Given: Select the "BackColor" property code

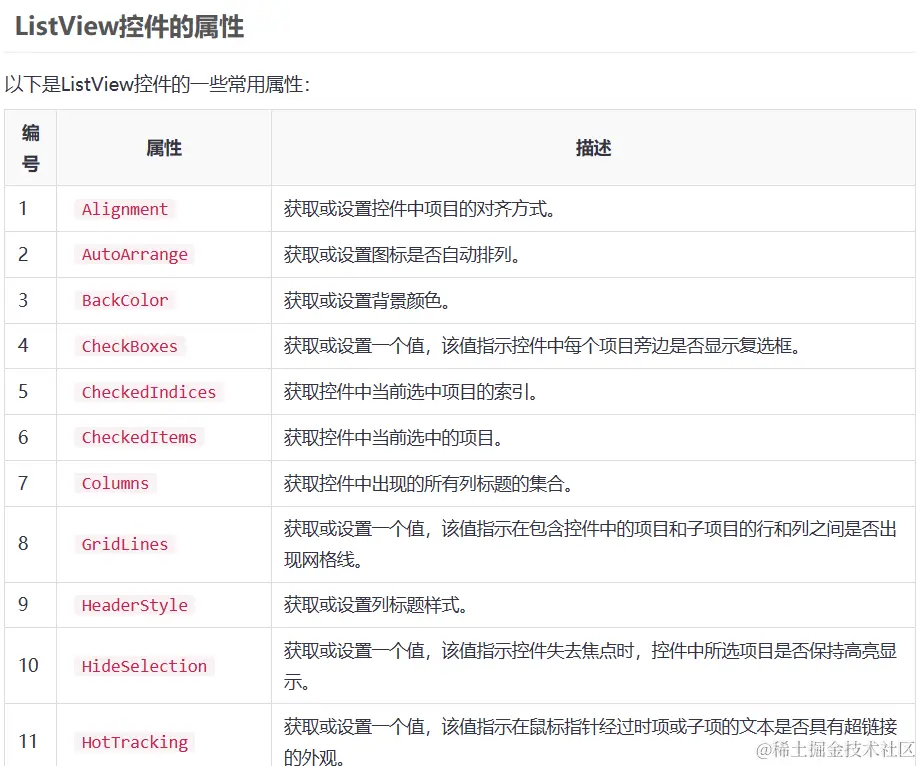Looking at the screenshot, I should (125, 300).
